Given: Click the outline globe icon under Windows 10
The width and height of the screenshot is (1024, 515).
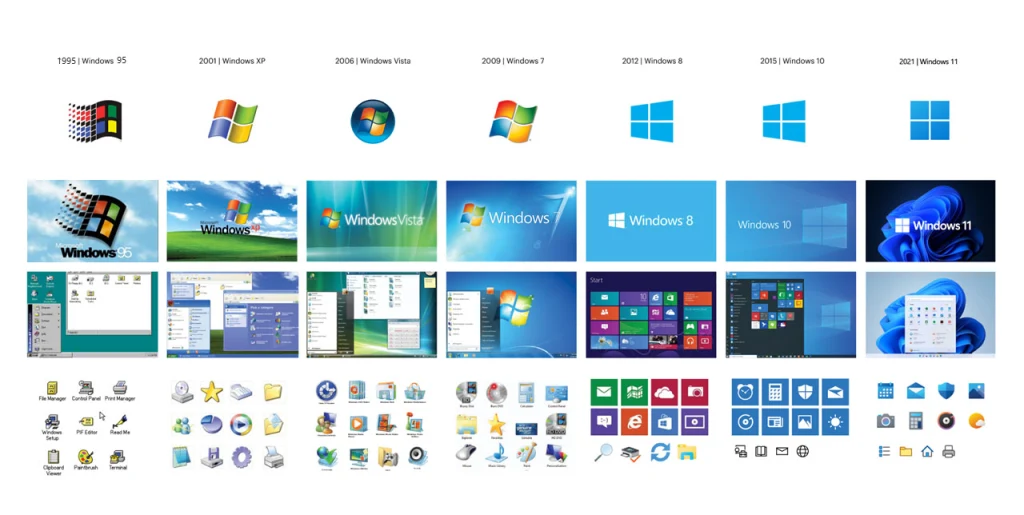Looking at the screenshot, I should pyautogui.click(x=803, y=451).
